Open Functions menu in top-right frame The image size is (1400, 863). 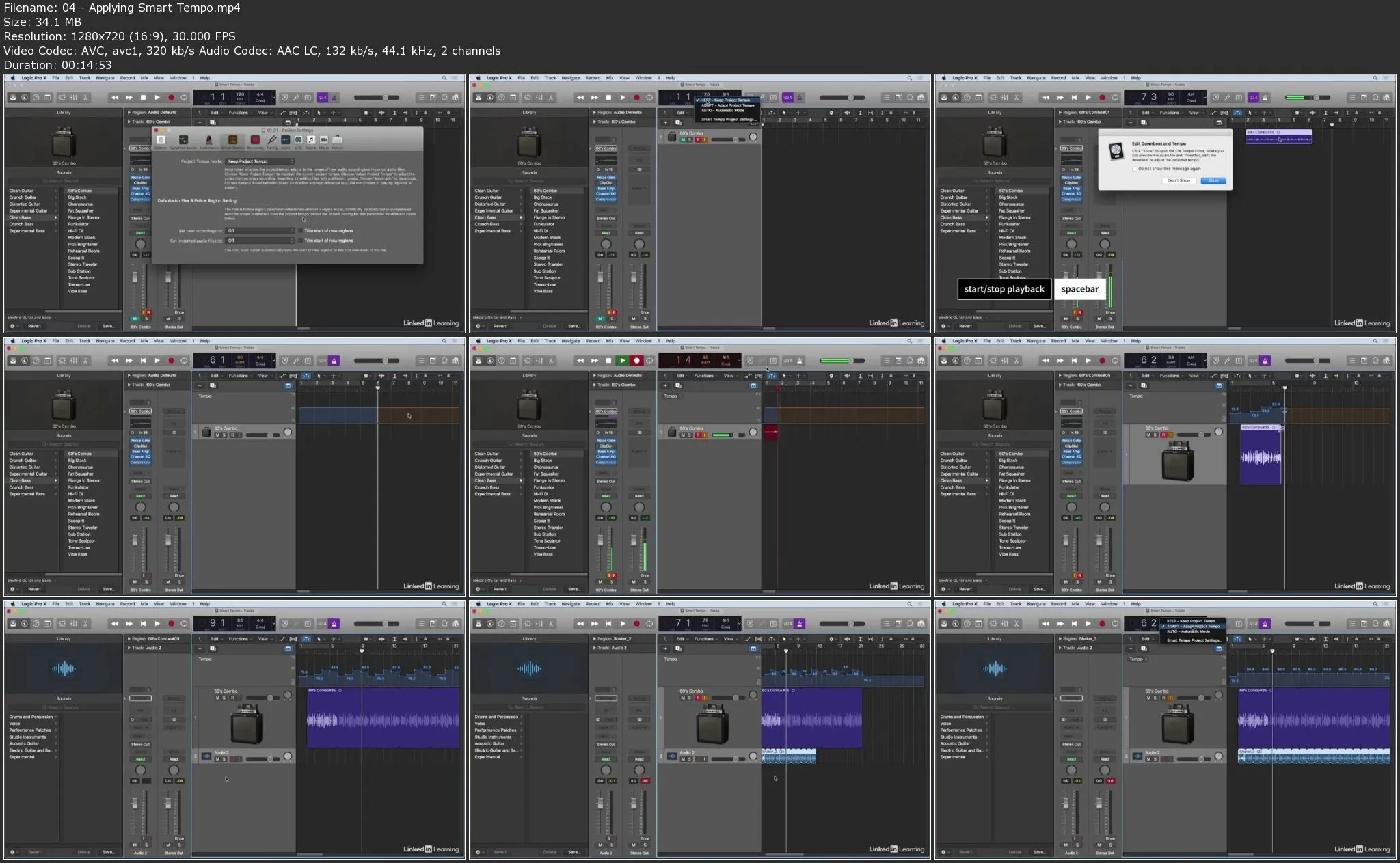[1171, 113]
